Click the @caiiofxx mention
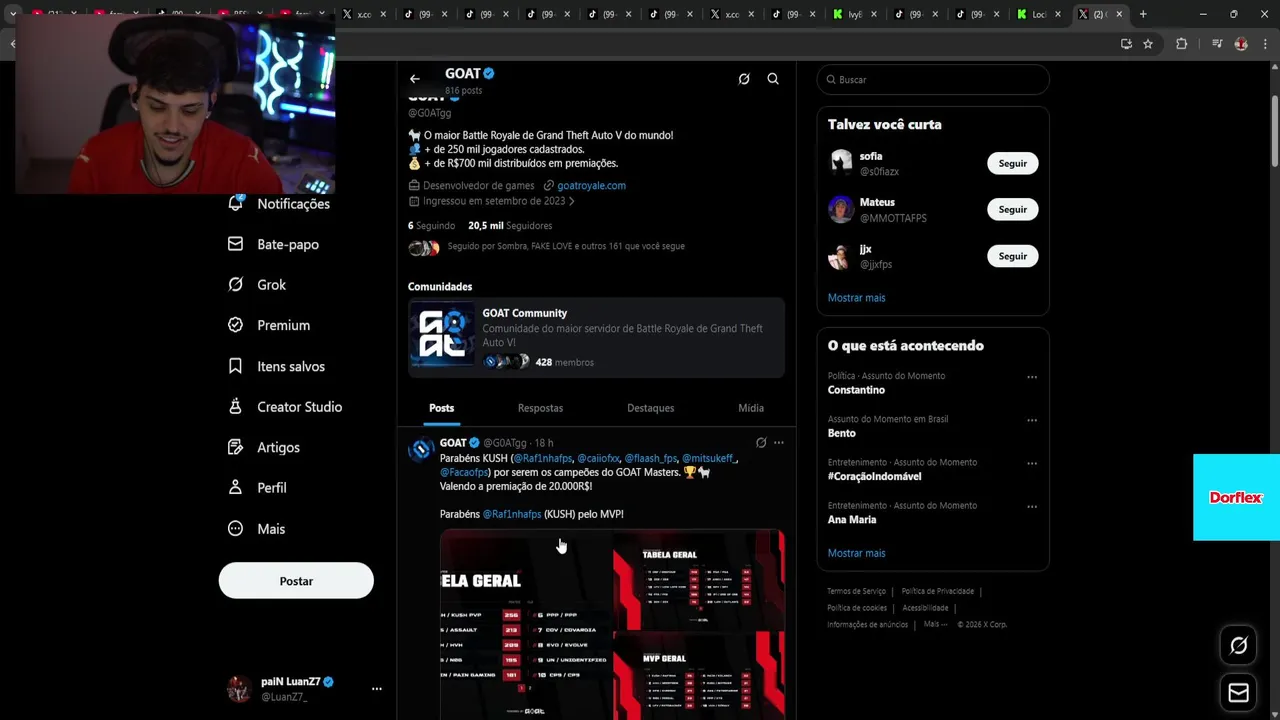The width and height of the screenshot is (1280, 720). (x=598, y=458)
